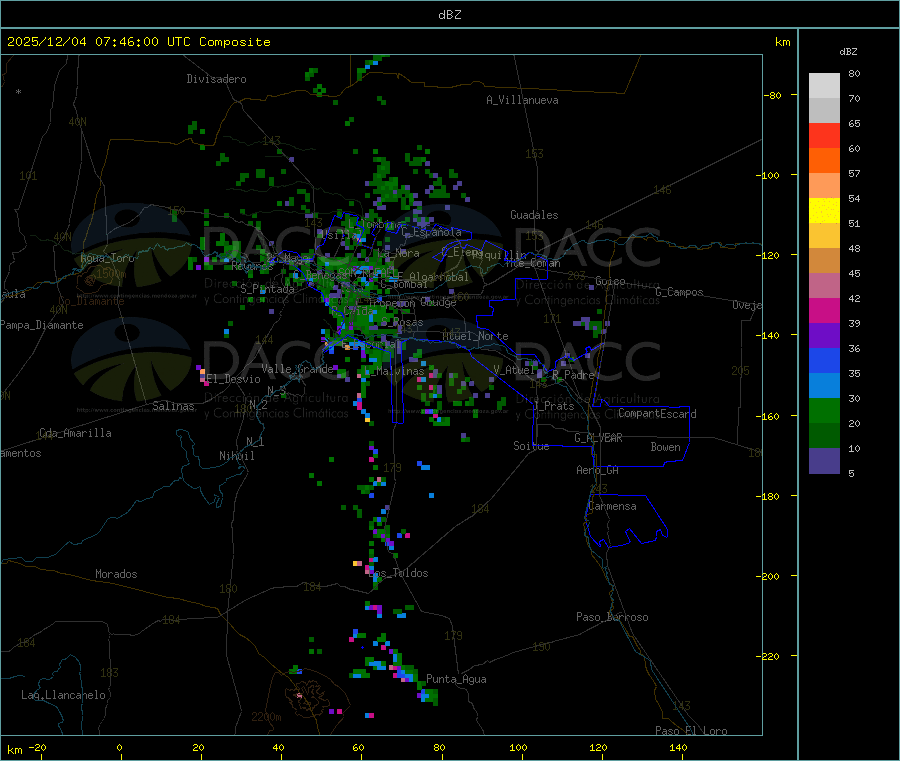The image size is (900, 761).
Task: Click the 'Guico' place label
Action: (610, 281)
